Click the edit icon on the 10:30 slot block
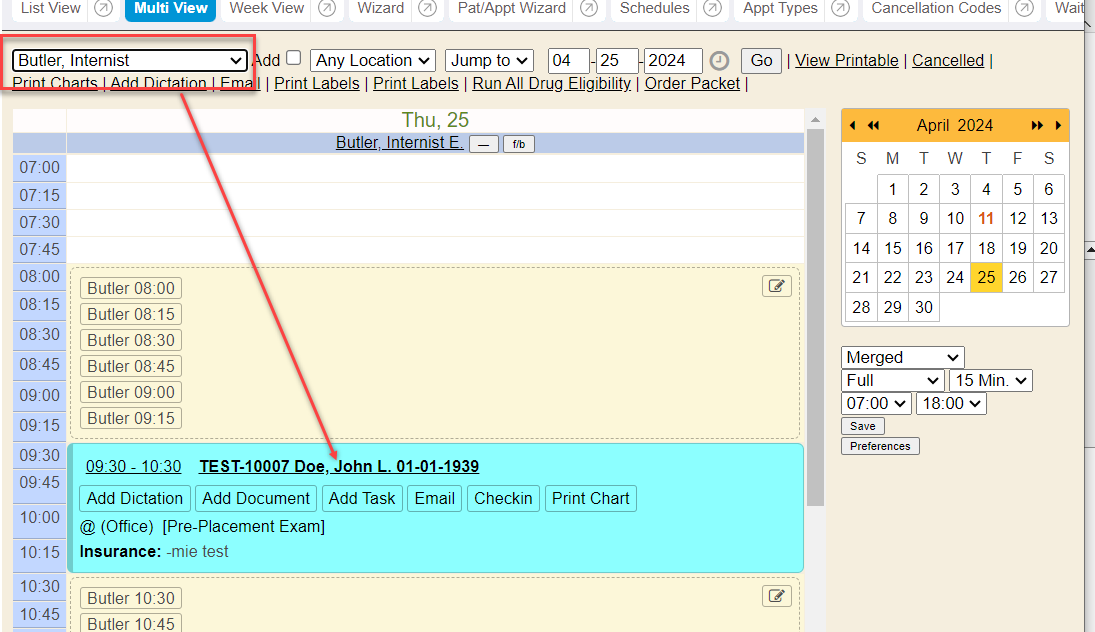 pyautogui.click(x=776, y=597)
